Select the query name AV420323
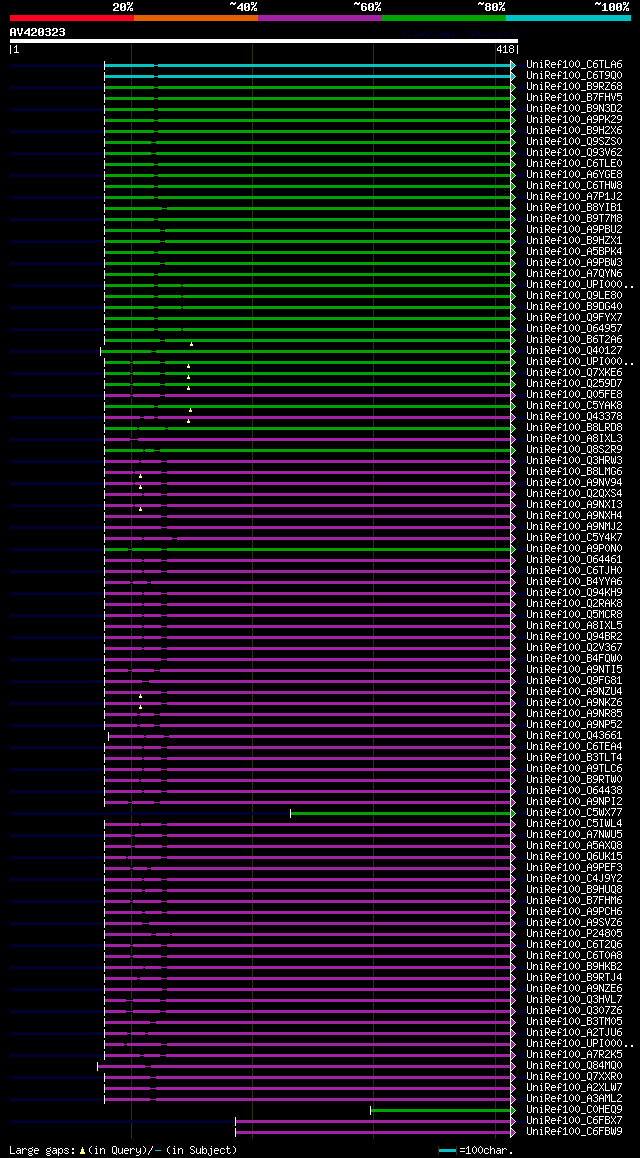The width and height of the screenshot is (640, 1158). (x=38, y=32)
